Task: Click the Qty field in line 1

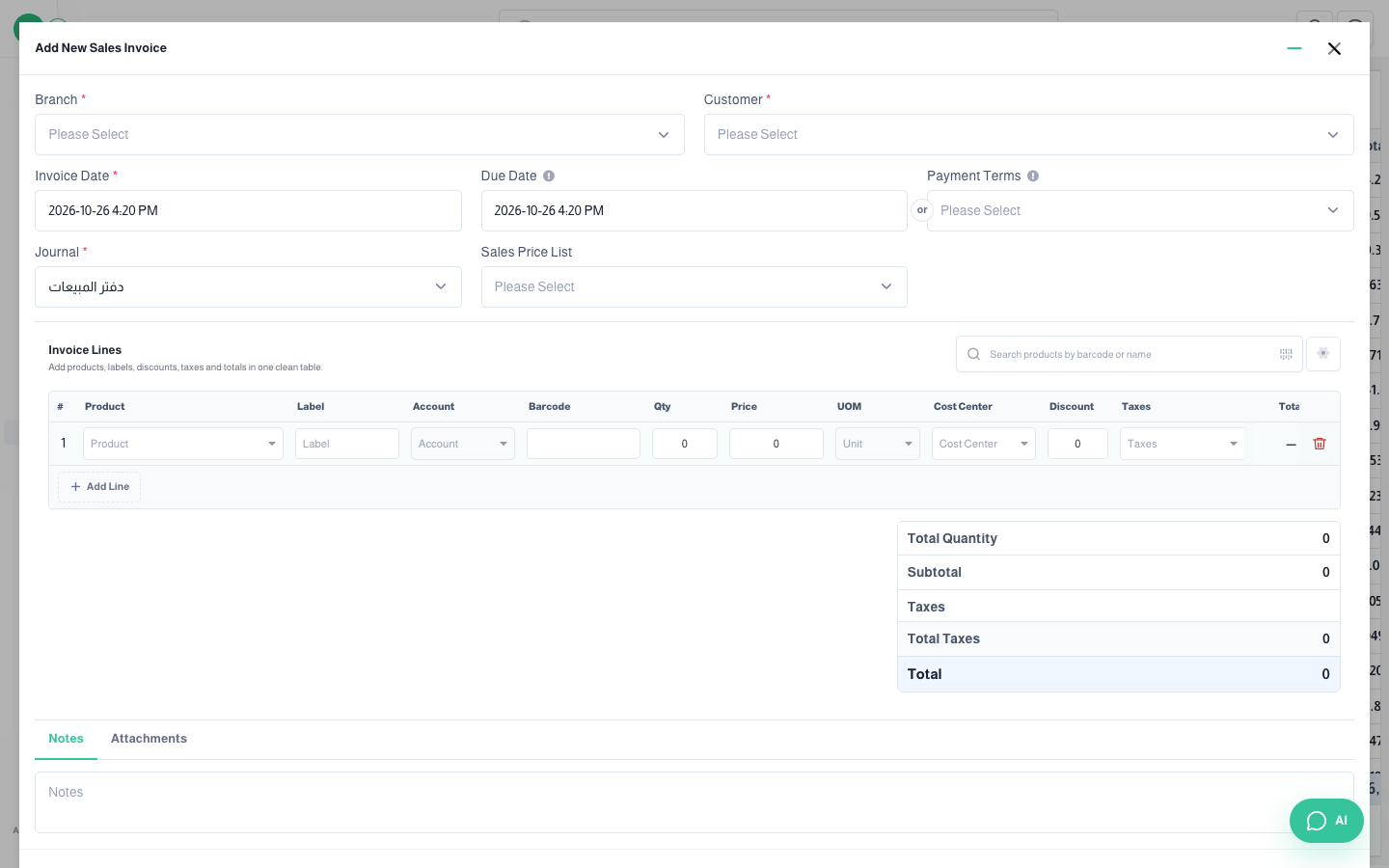Action: tap(685, 444)
